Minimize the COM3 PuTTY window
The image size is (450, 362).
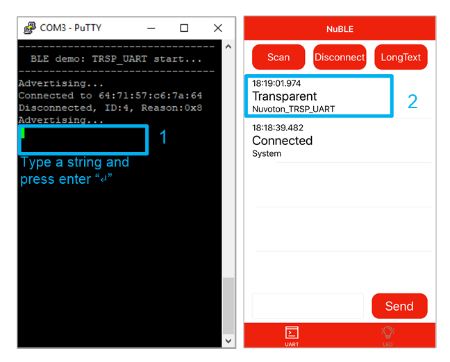coord(151,28)
